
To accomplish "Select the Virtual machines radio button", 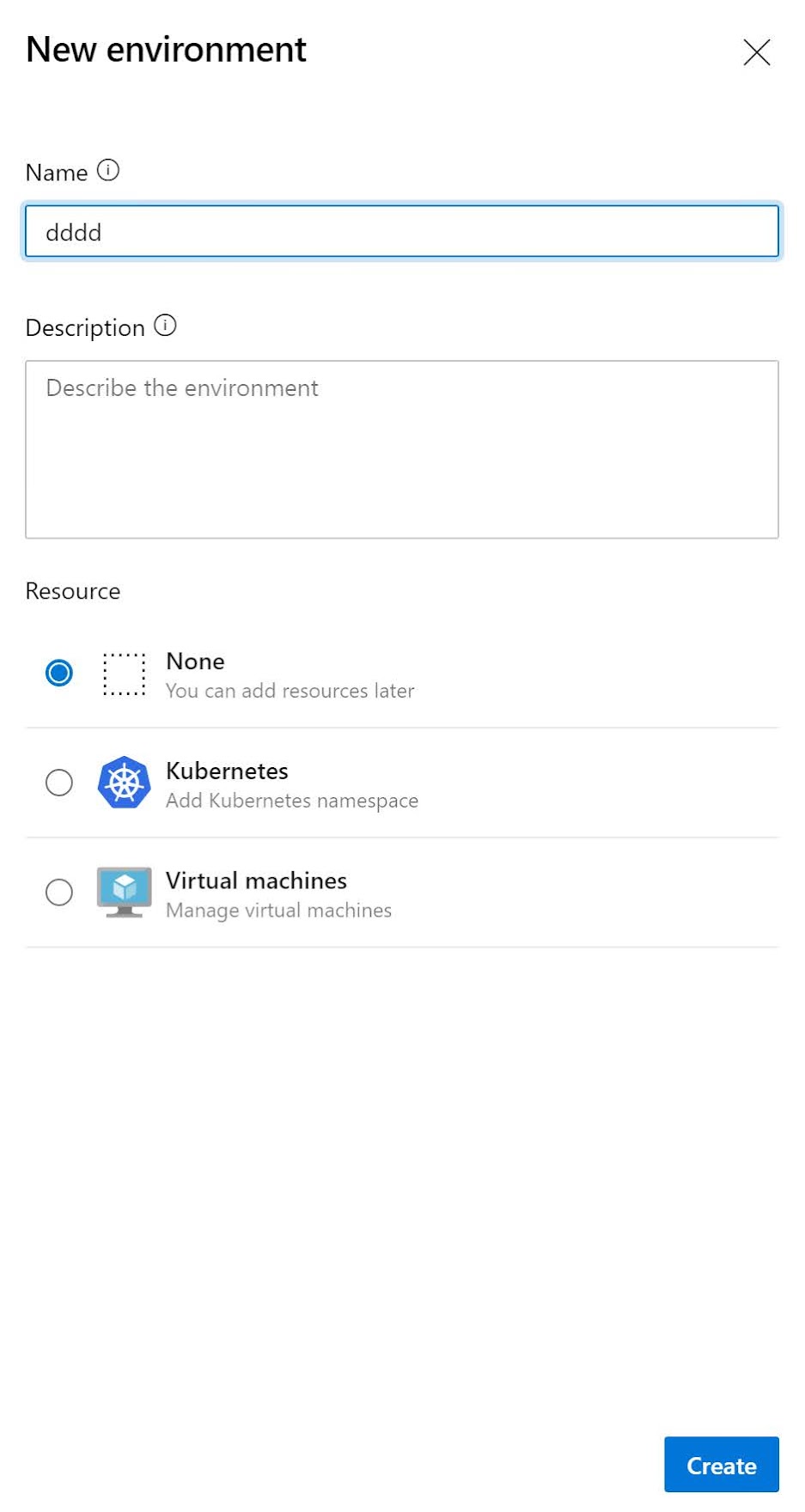I will [x=59, y=893].
